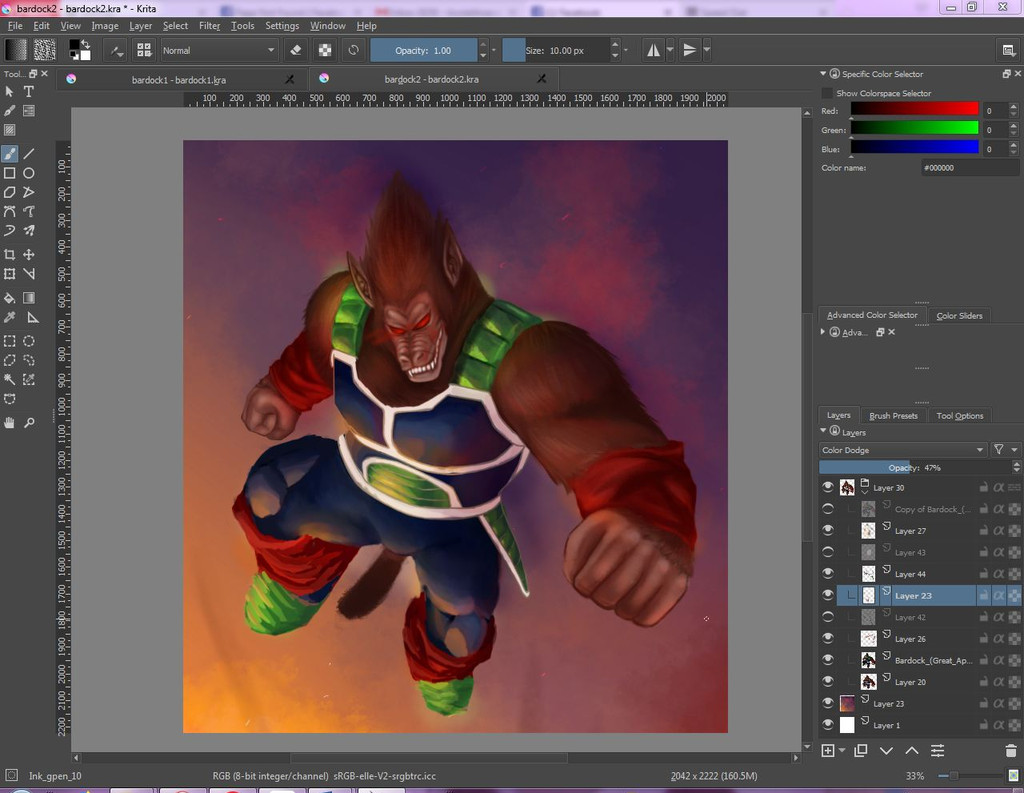Hide Layer 44
Screen dimensions: 1024x793
828,574
